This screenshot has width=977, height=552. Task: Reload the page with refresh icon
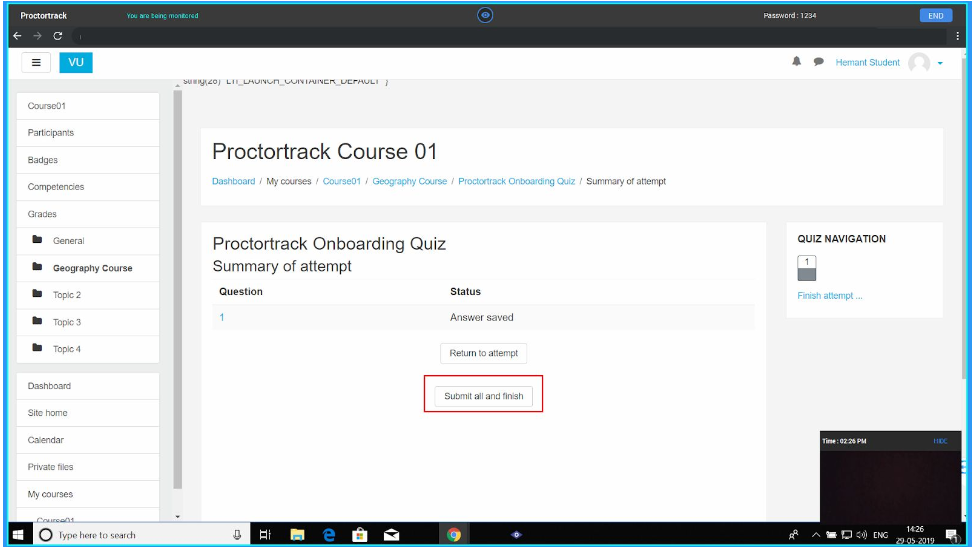click(57, 36)
